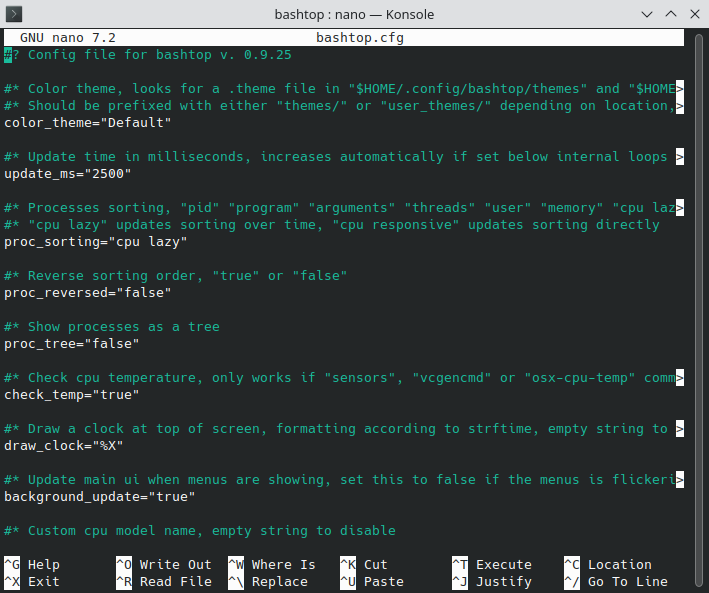Viewport: 709px width, 593px height.
Task: Click the ^X Exit shortcut
Action: pyautogui.click(x=32, y=582)
